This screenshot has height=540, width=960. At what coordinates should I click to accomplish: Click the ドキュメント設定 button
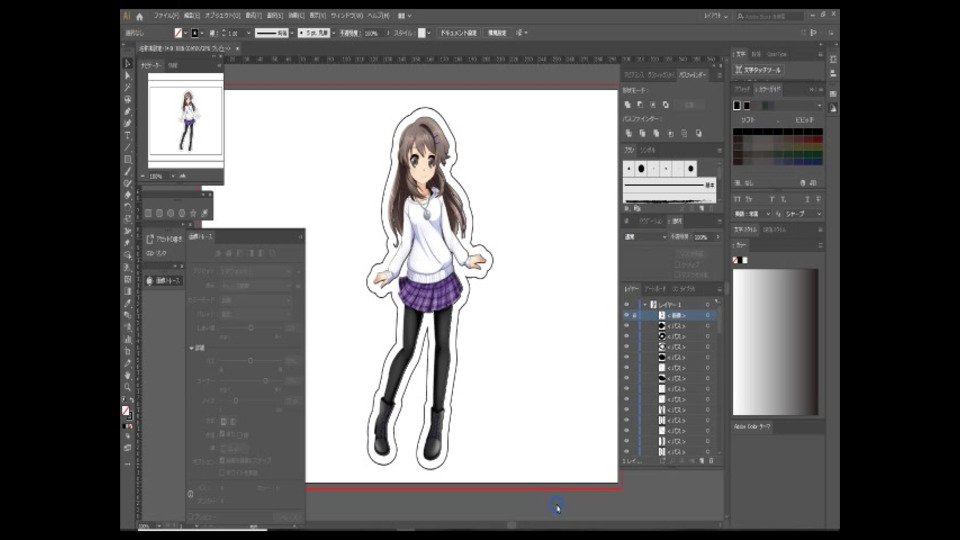click(x=459, y=33)
